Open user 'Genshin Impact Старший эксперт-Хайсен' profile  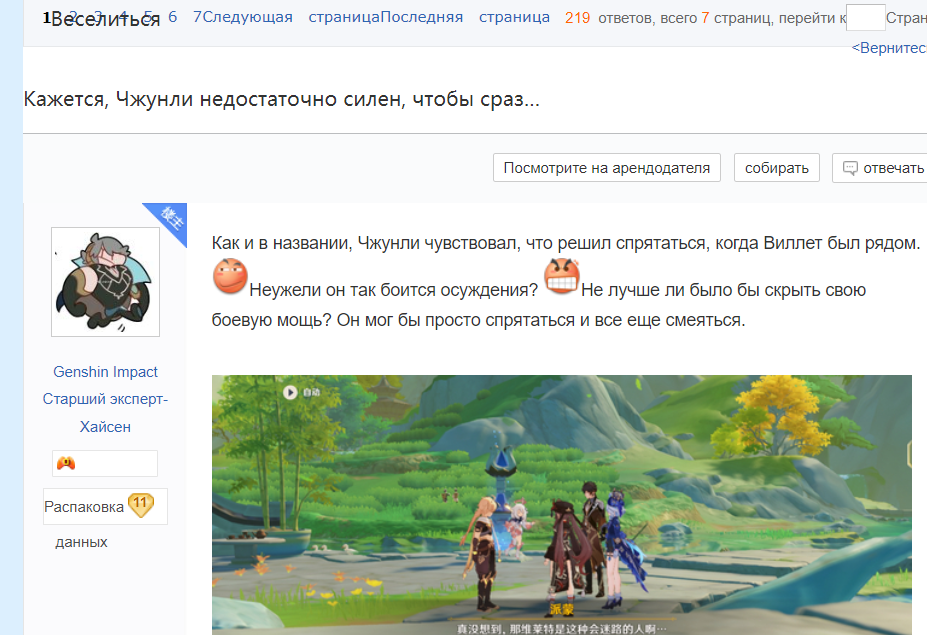pyautogui.click(x=105, y=399)
